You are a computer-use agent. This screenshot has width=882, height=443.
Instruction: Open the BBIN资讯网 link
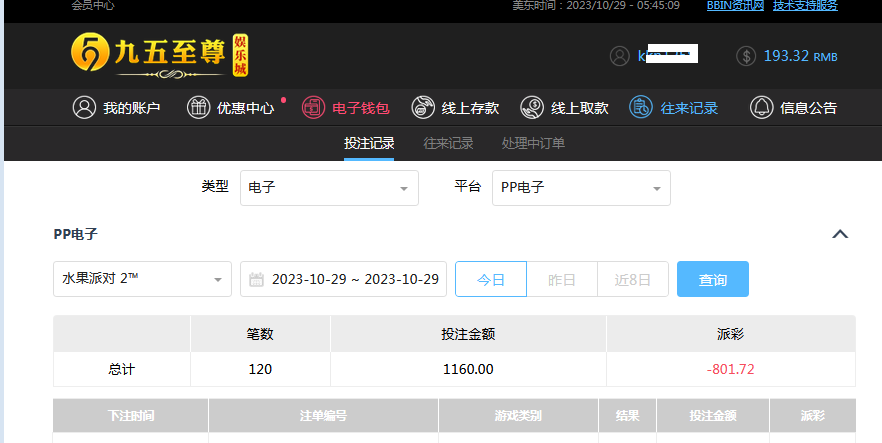point(735,6)
